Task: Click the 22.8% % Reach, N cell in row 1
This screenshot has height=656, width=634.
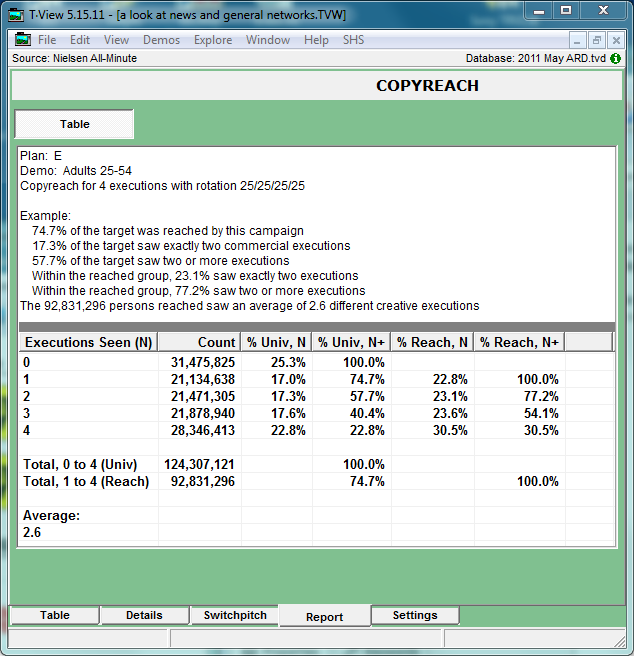Action: (432, 379)
